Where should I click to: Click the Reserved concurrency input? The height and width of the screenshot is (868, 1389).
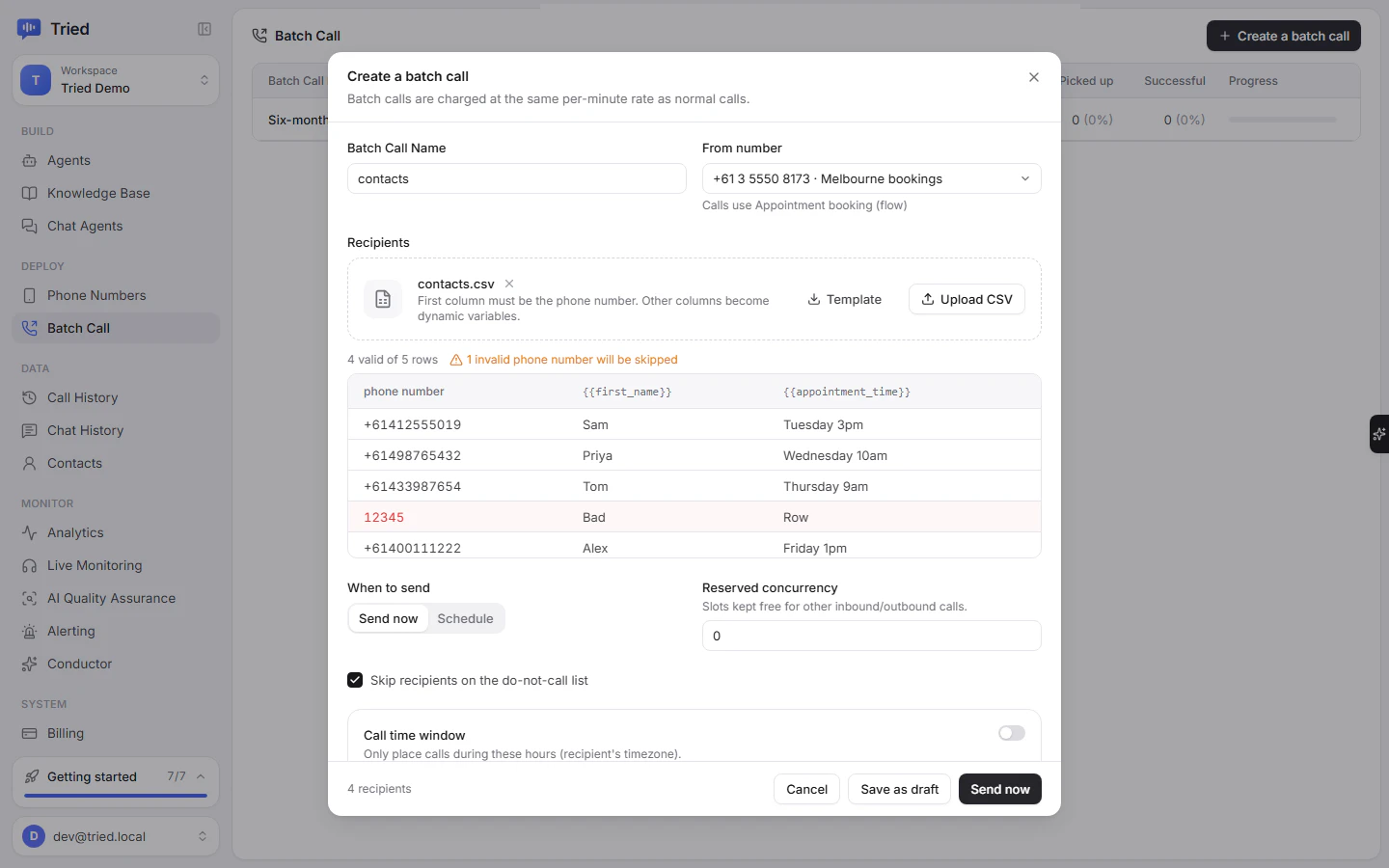872,637
